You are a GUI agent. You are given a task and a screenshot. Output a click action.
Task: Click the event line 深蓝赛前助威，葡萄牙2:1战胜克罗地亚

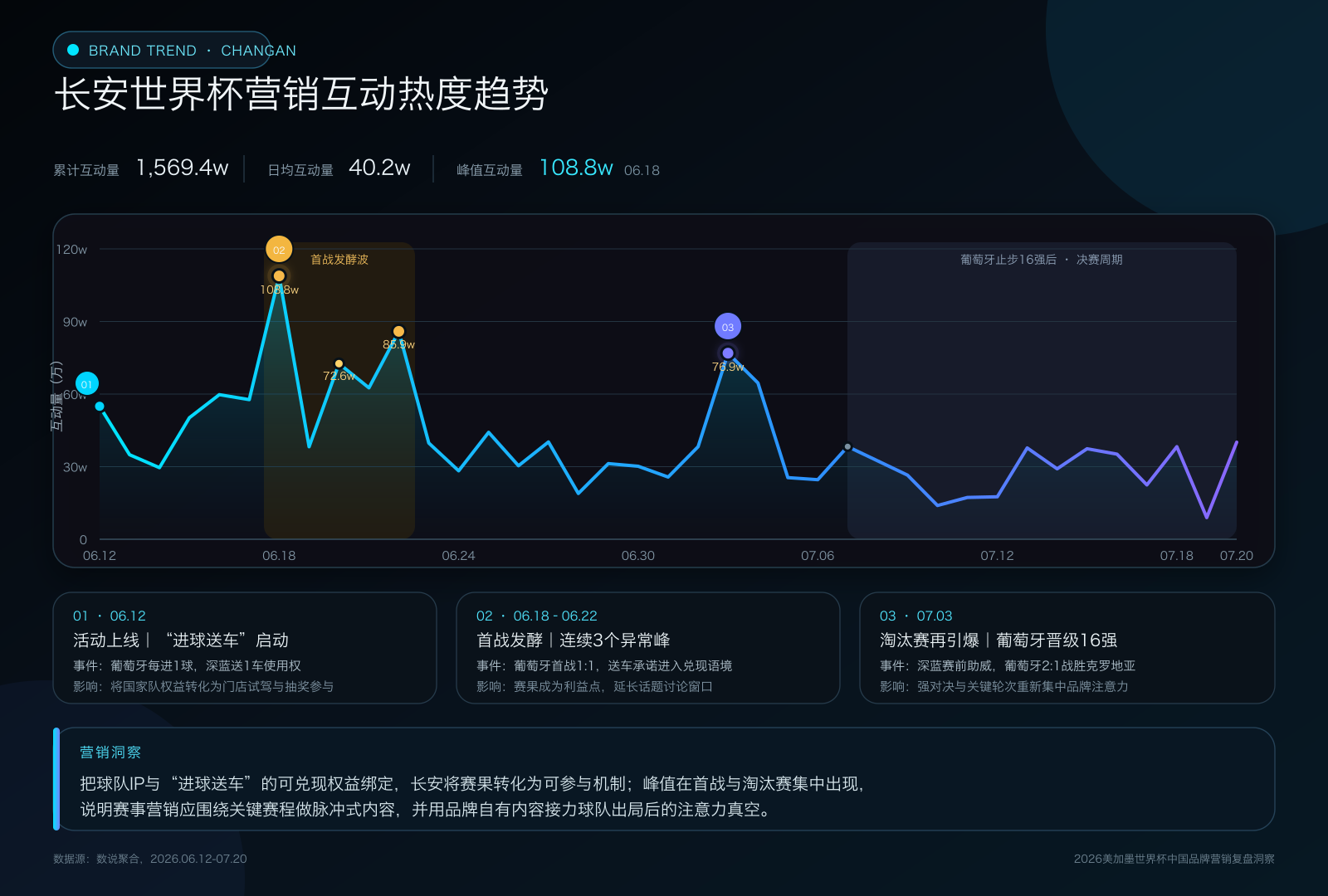(1008, 665)
